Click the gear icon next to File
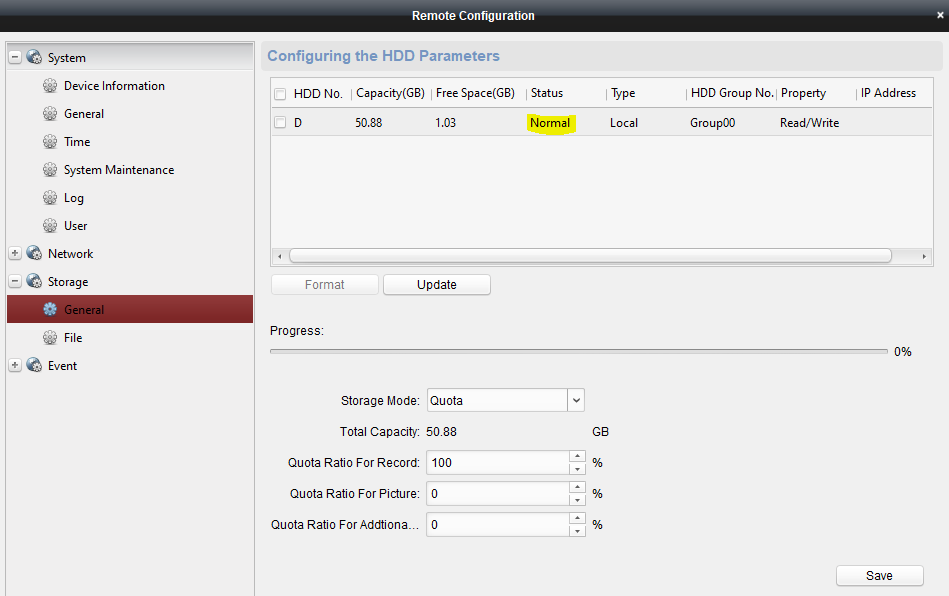949x596 pixels. pyautogui.click(x=50, y=338)
